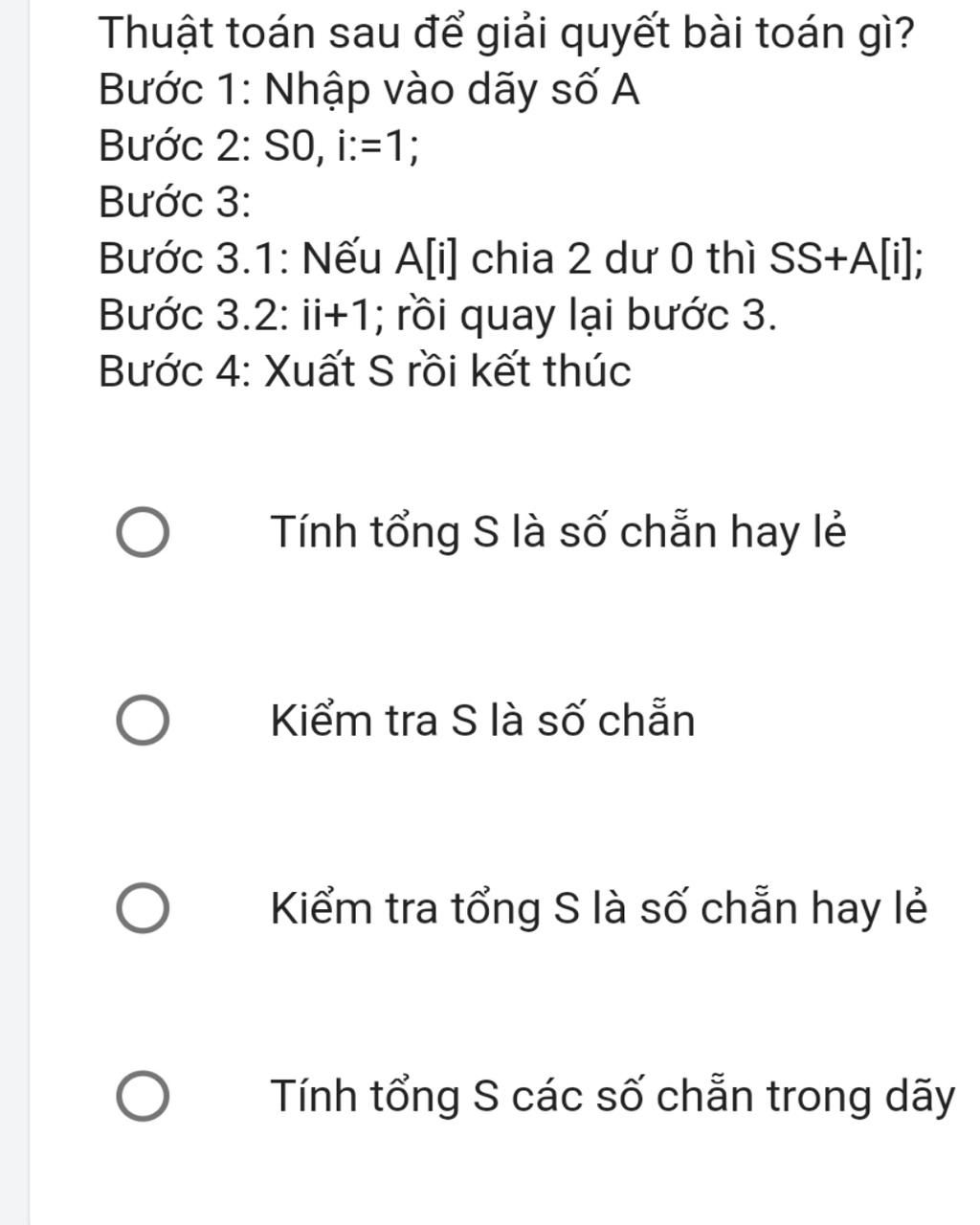Click the line 'Bước 4: Xuất S rồi kết thúc'
Viewport: 980px width, 1225px height.
click(365, 370)
